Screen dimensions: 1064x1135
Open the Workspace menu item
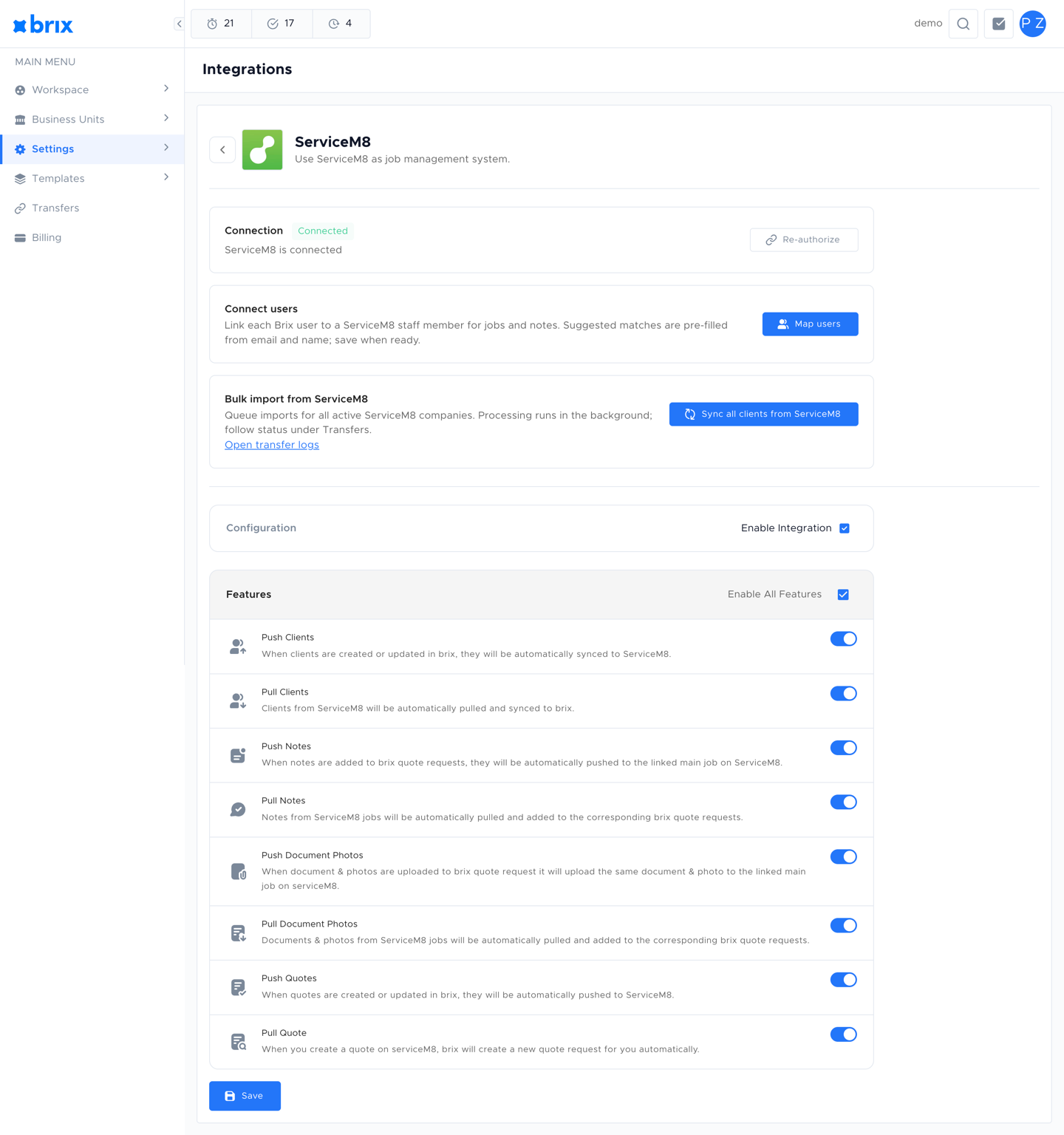92,90
